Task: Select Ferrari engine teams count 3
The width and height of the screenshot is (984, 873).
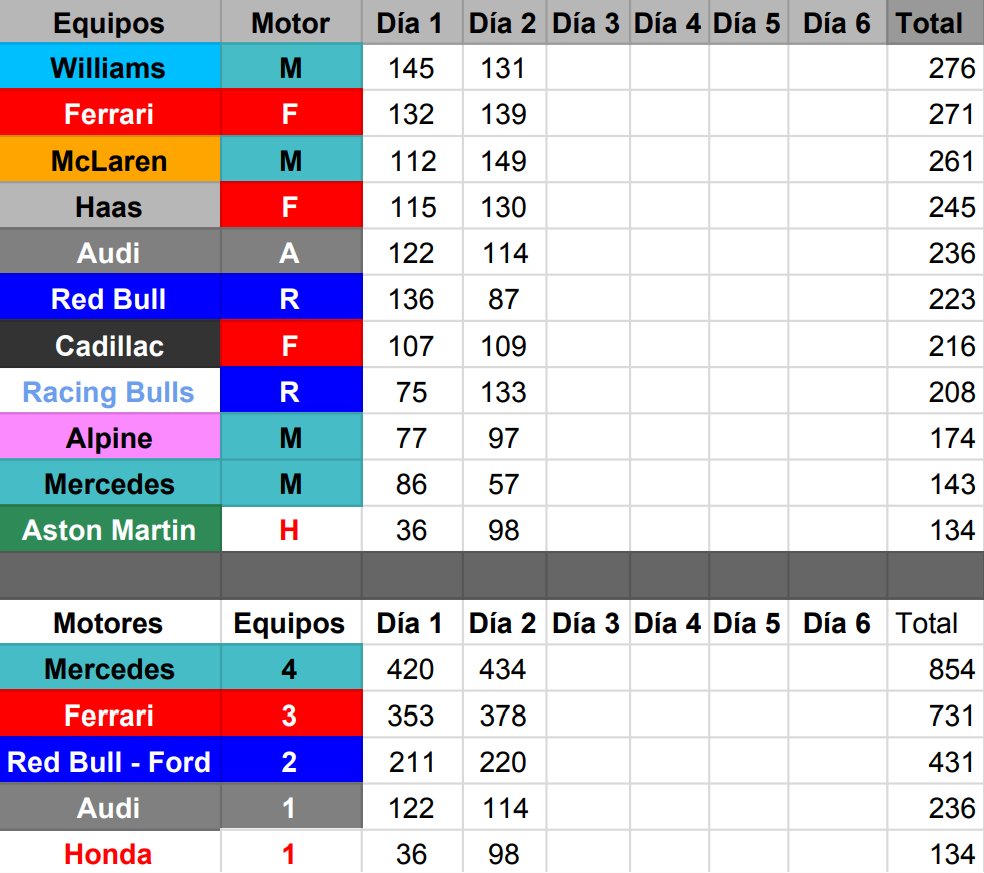Action: [x=291, y=714]
